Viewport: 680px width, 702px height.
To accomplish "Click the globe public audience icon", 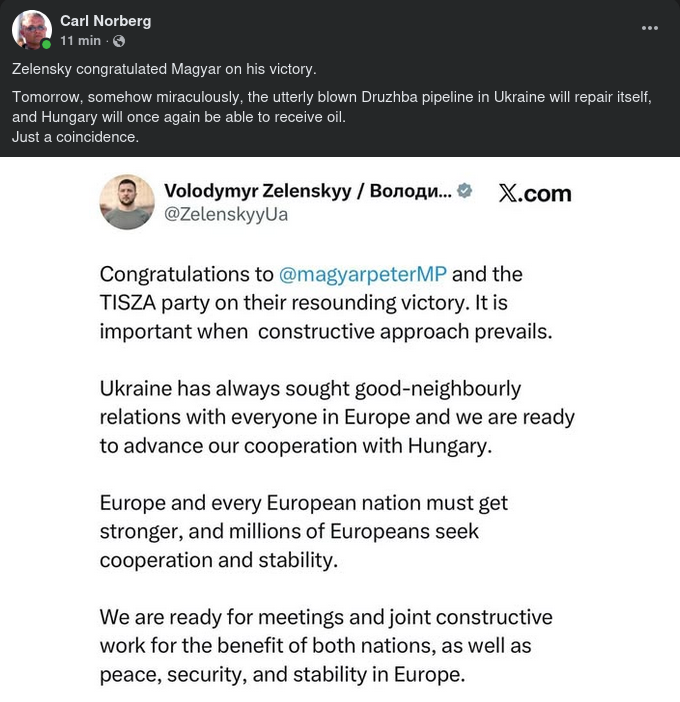I will (x=120, y=41).
